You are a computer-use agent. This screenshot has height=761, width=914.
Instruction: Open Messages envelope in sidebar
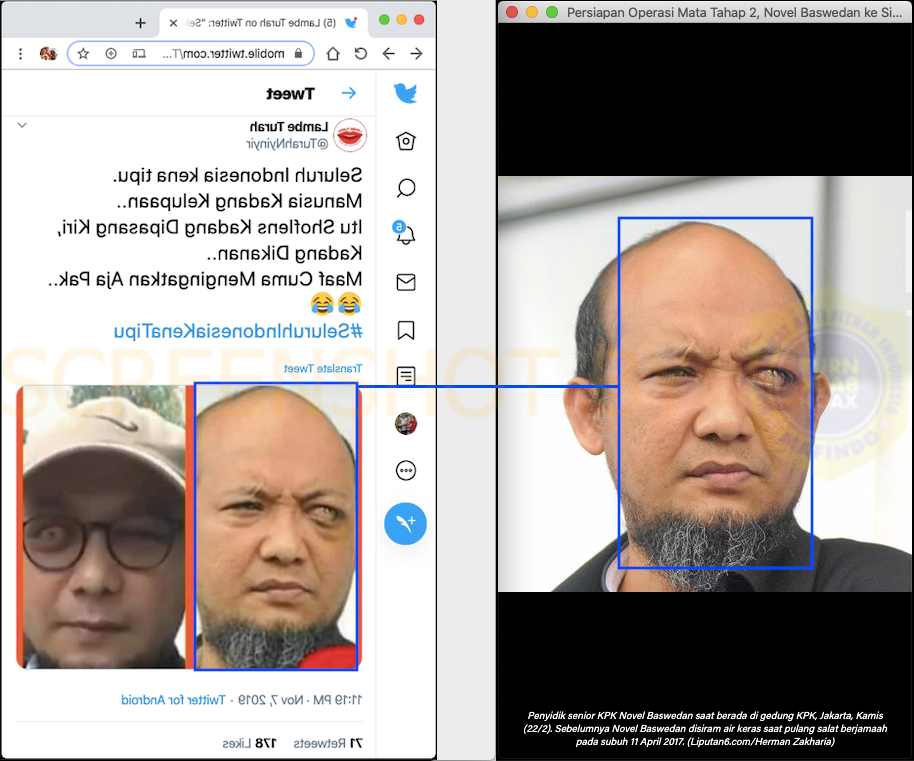[406, 282]
